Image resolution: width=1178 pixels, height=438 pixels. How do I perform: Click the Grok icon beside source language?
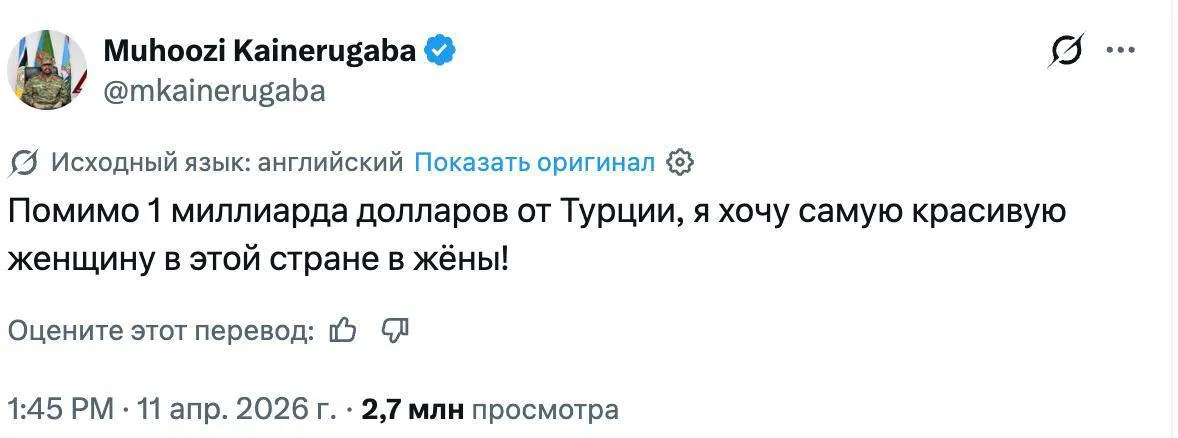click(x=25, y=162)
